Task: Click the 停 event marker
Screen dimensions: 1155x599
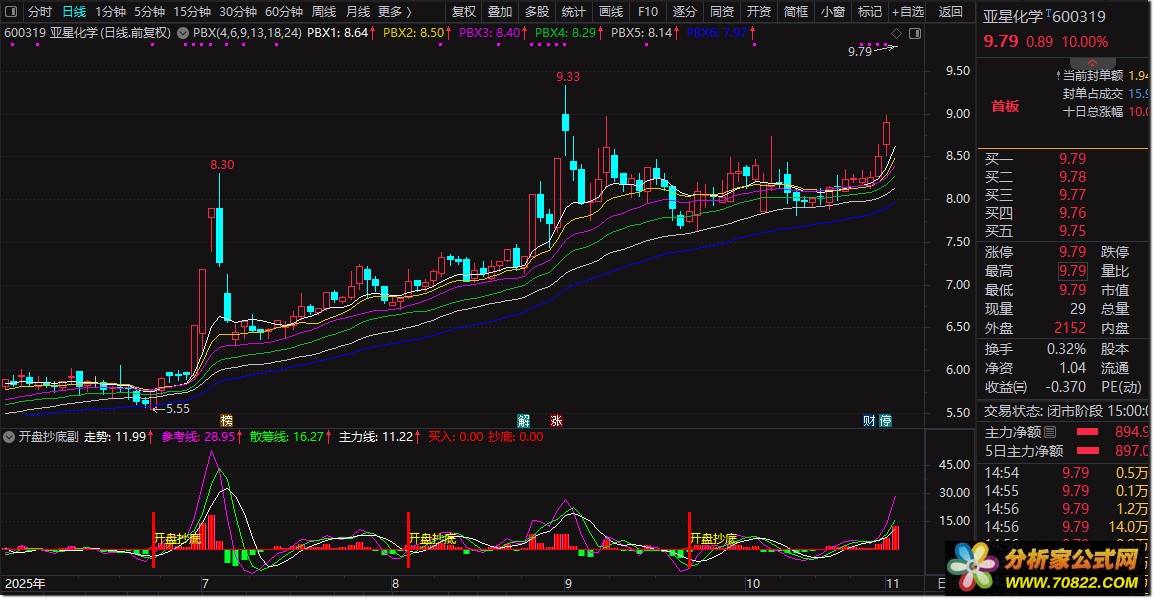Action: click(x=885, y=421)
